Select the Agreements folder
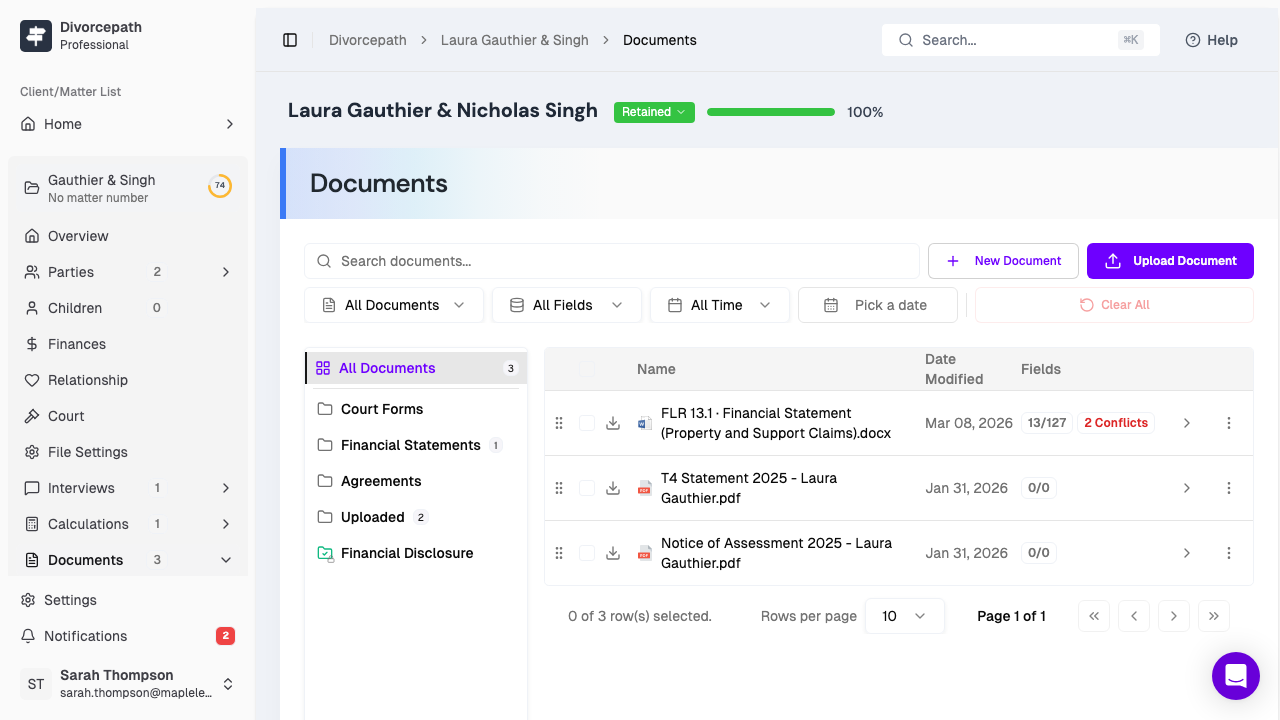This screenshot has height=720, width=1280. click(x=416, y=481)
